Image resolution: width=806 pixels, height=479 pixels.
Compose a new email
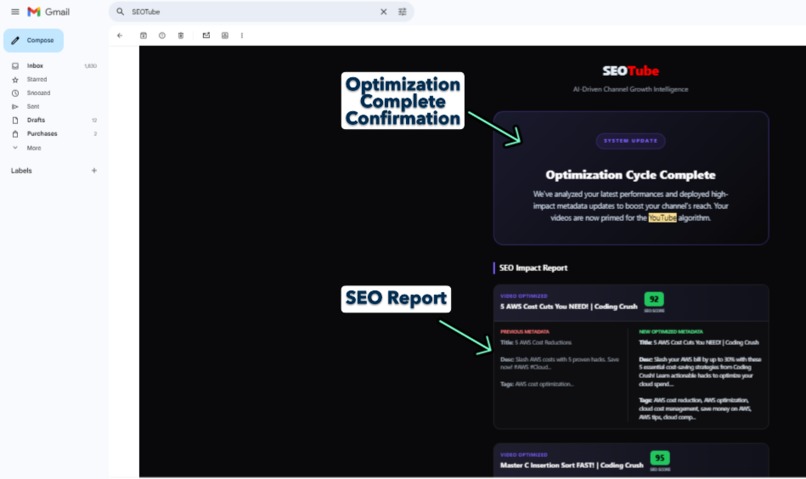33,40
